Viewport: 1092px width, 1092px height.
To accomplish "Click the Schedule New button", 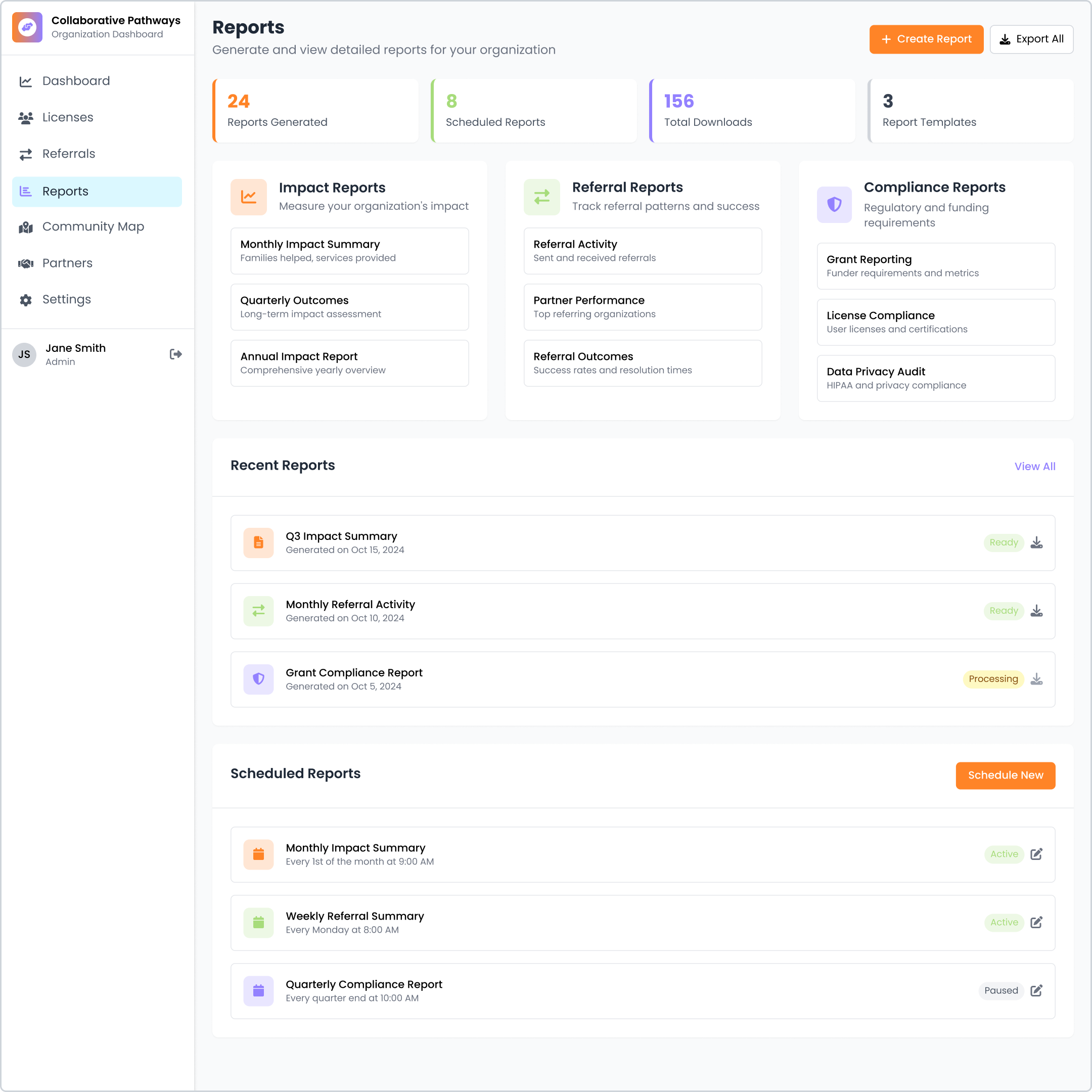I will click(x=1005, y=775).
